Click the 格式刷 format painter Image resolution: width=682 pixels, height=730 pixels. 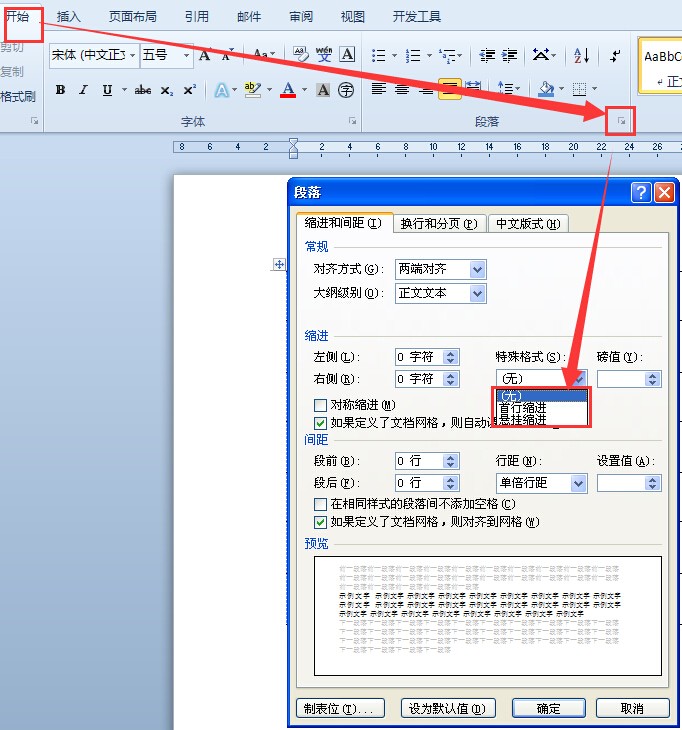(18, 97)
